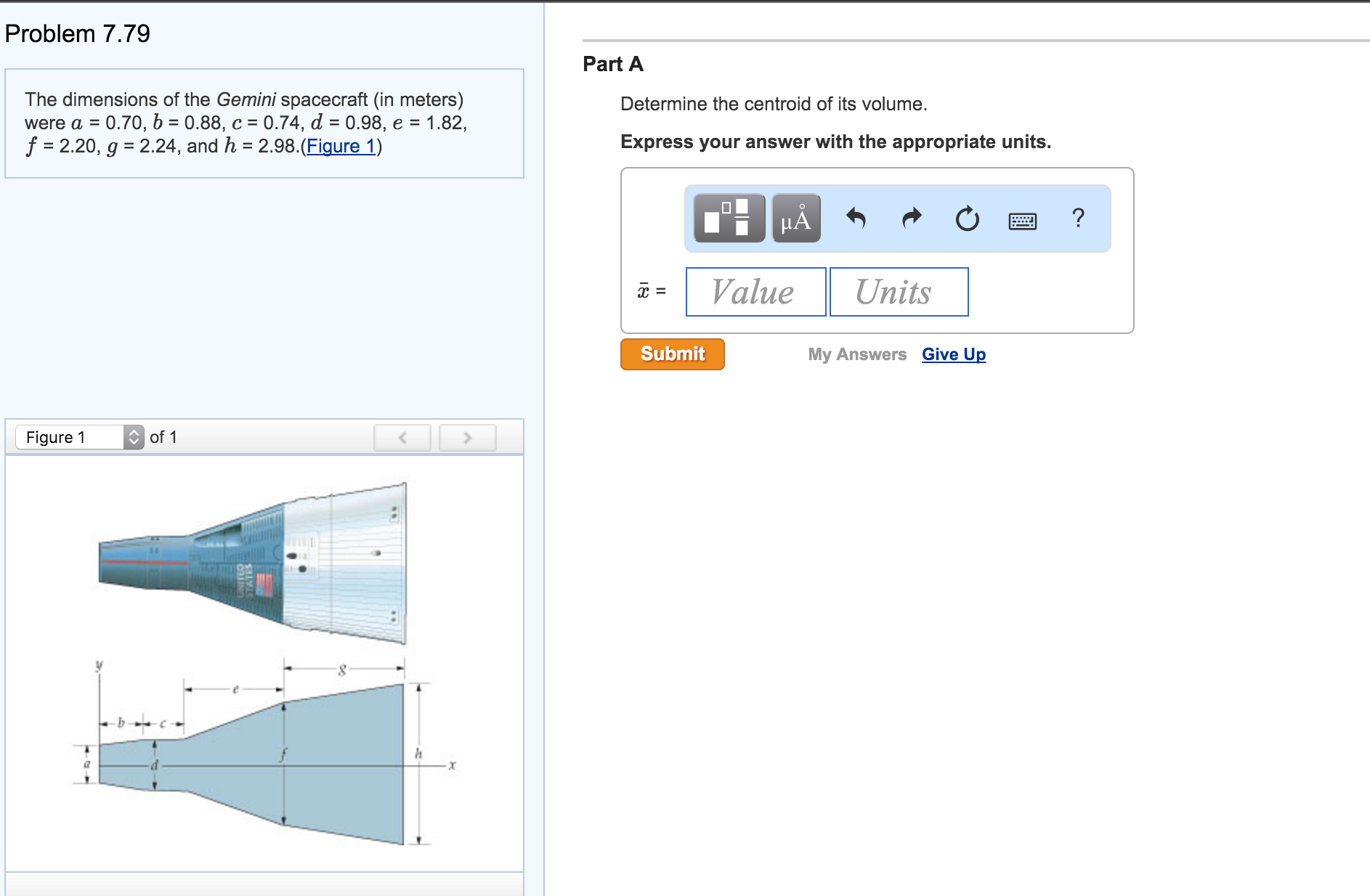1370x896 pixels.
Task: Go to next figure arrow
Action: pyautogui.click(x=467, y=437)
